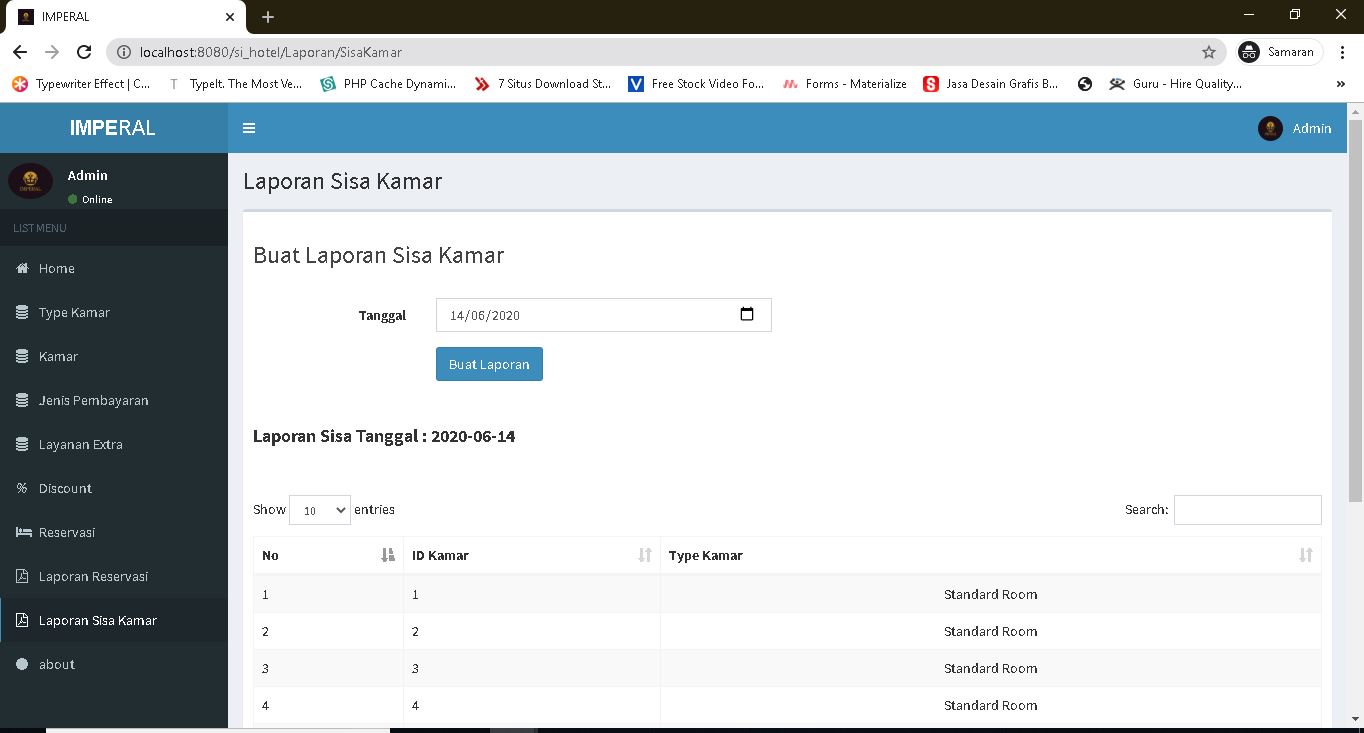1364x733 pixels.
Task: Click the Kamar menu icon
Action: point(21,356)
